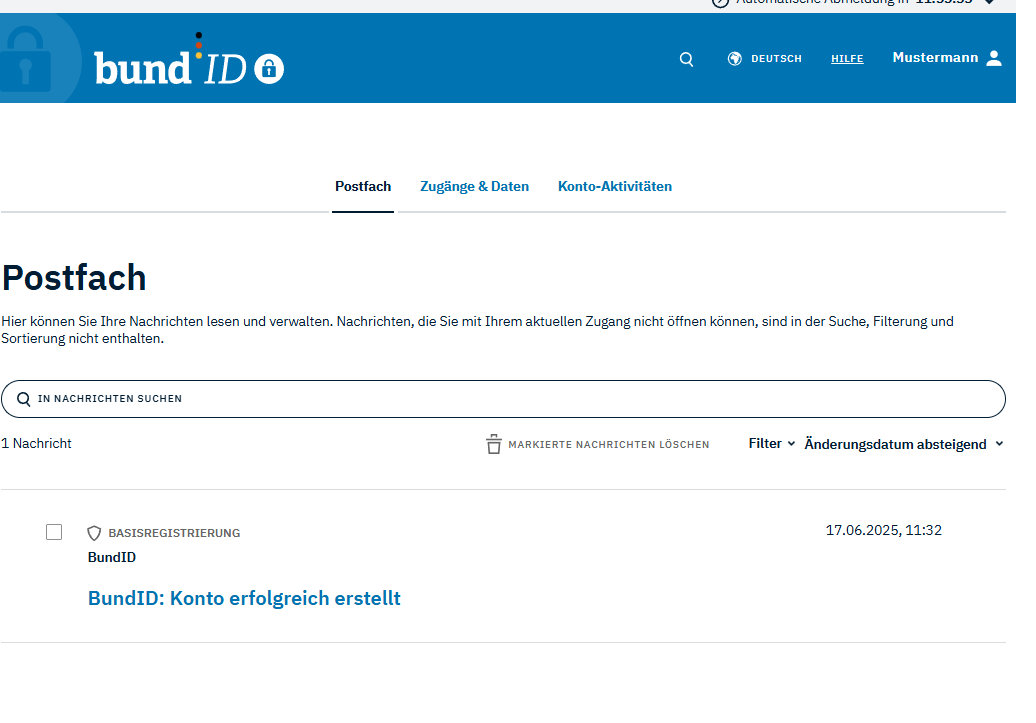Click the trash can delete icon

(x=494, y=444)
